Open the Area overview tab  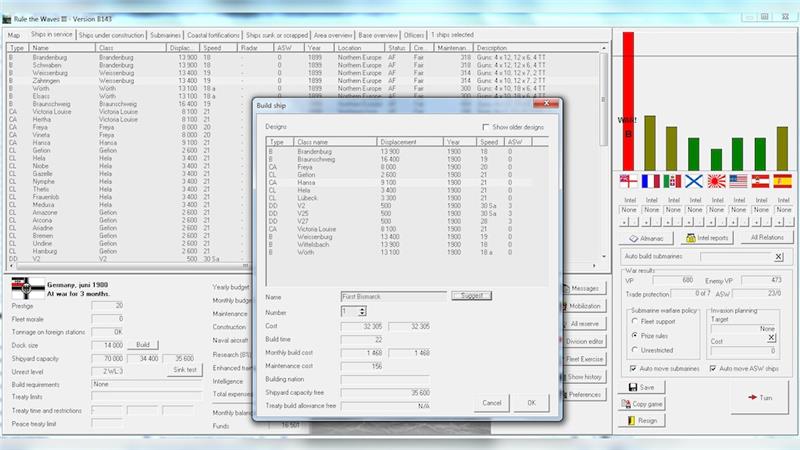pyautogui.click(x=333, y=35)
